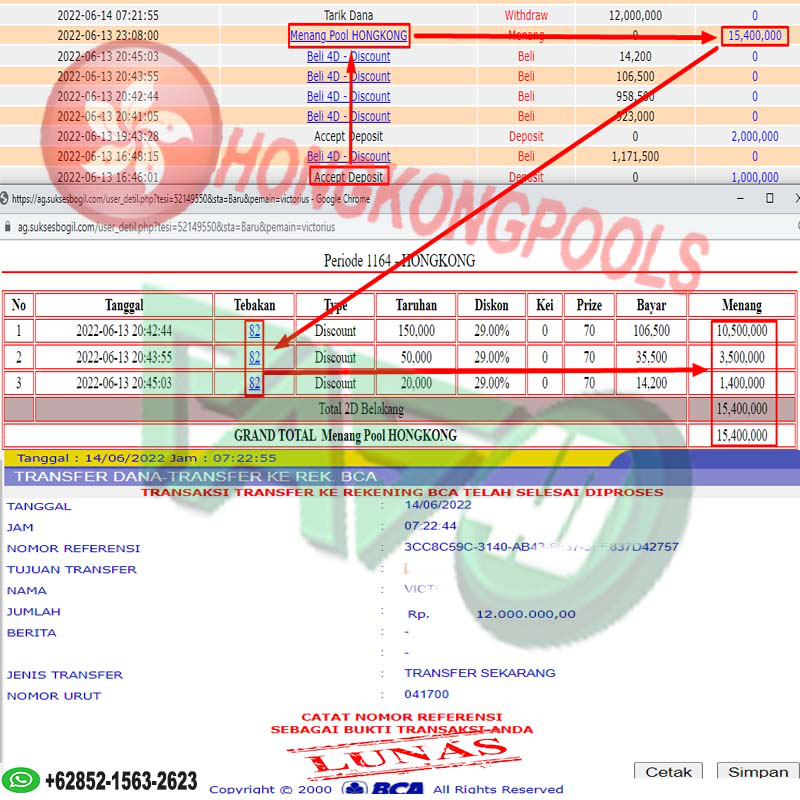Viewport: 800px width, 800px height.
Task: Click the Tarik Dana entry
Action: [x=348, y=15]
